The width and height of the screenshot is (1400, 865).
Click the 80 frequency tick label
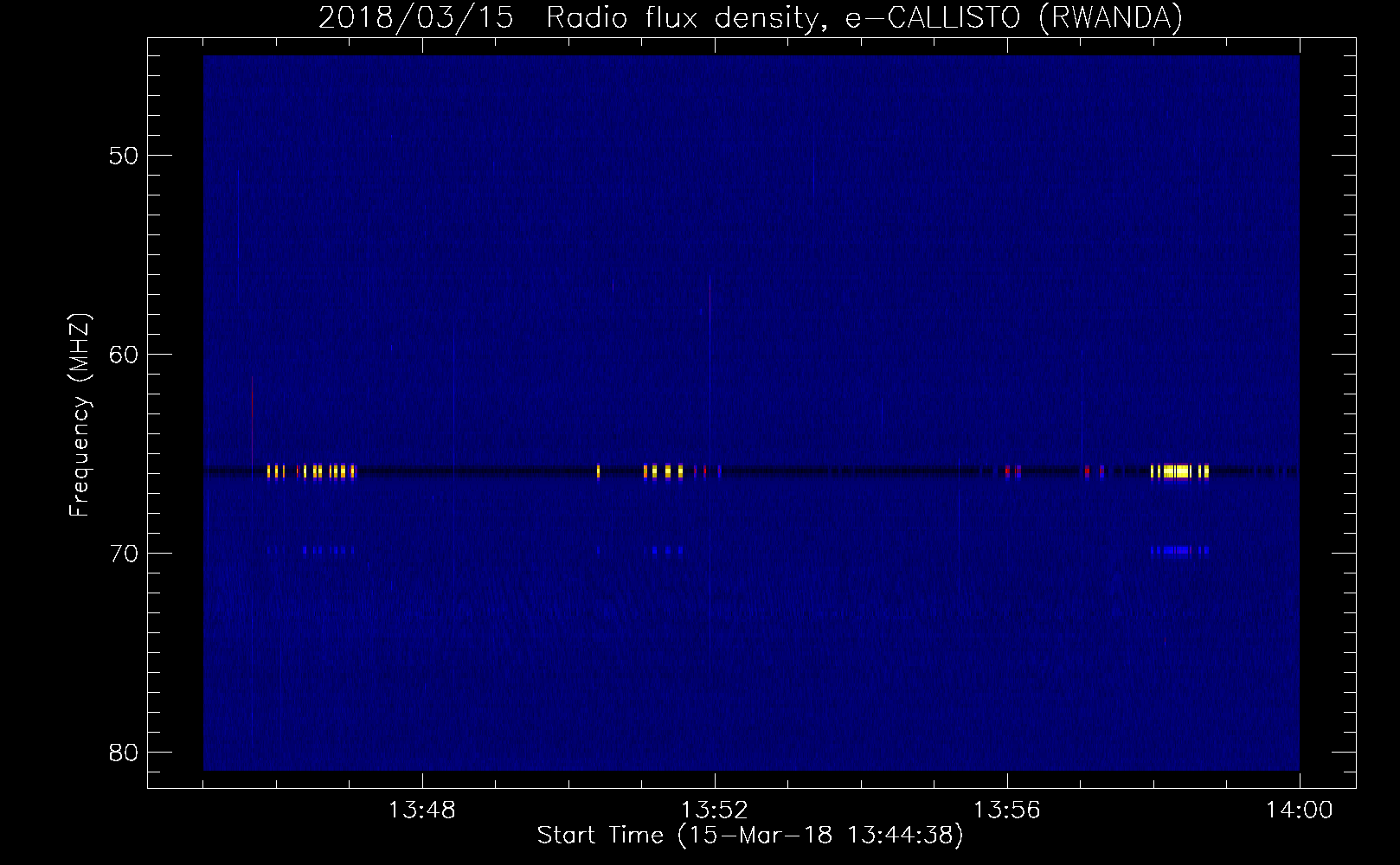(125, 752)
